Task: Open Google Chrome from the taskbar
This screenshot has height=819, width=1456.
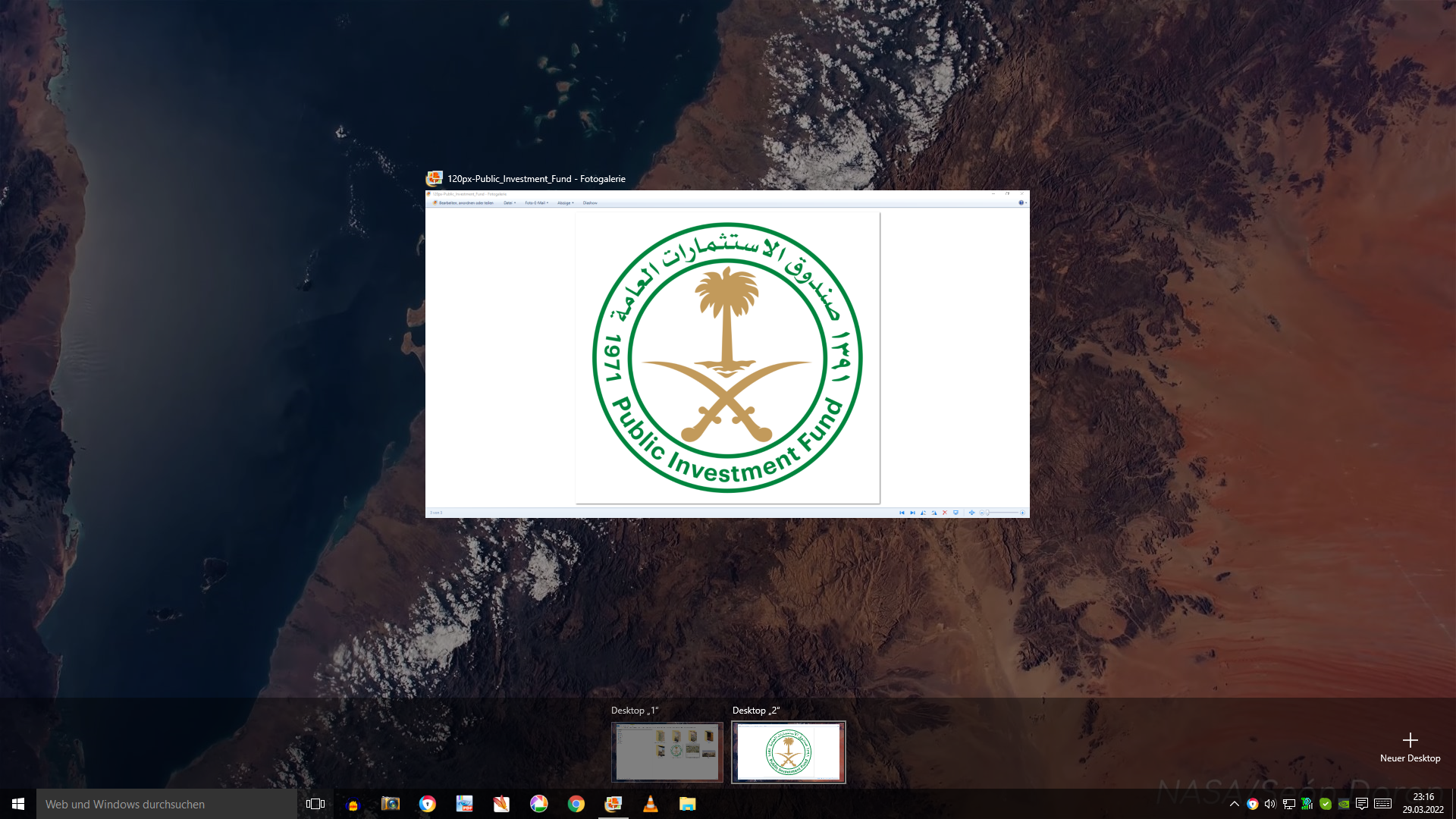Action: (576, 804)
